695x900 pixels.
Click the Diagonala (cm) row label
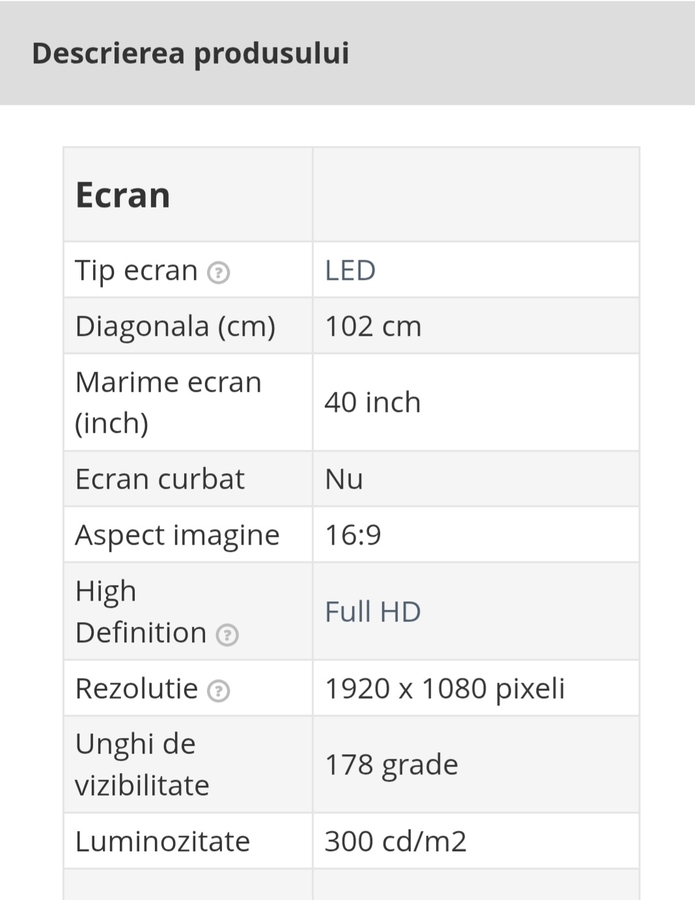pyautogui.click(x=175, y=327)
